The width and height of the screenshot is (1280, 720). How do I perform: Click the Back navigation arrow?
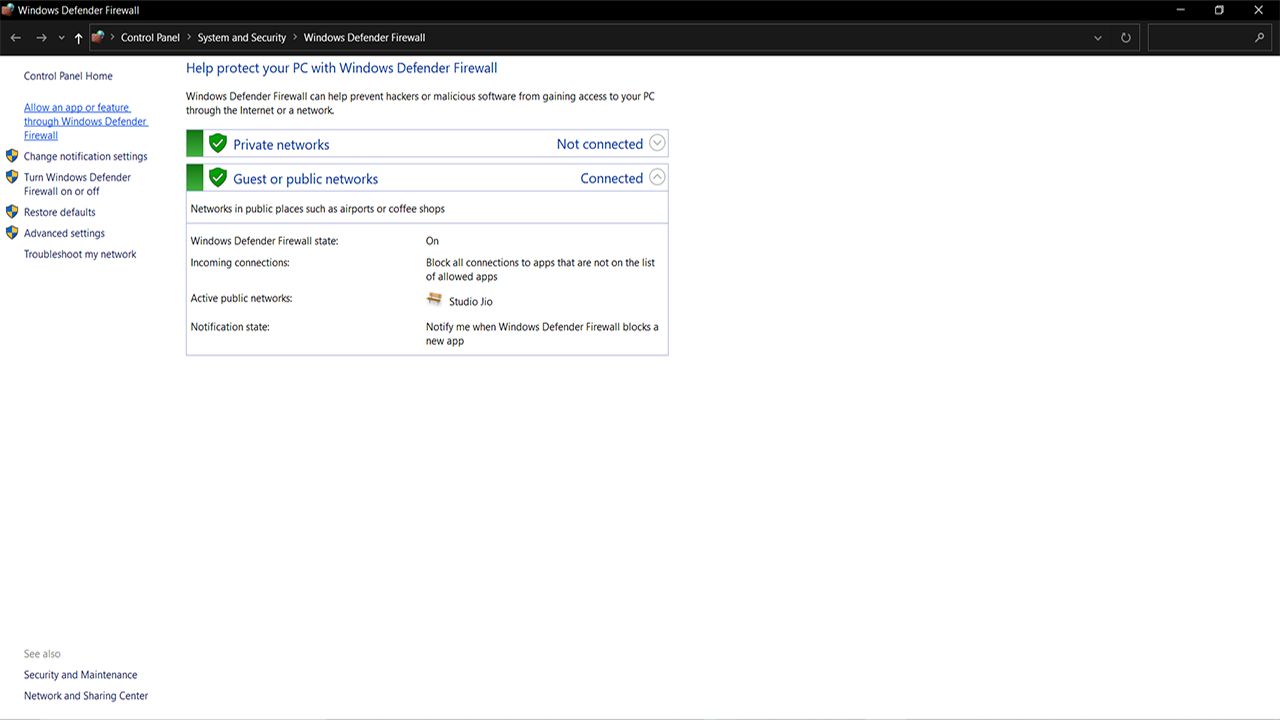[16, 38]
